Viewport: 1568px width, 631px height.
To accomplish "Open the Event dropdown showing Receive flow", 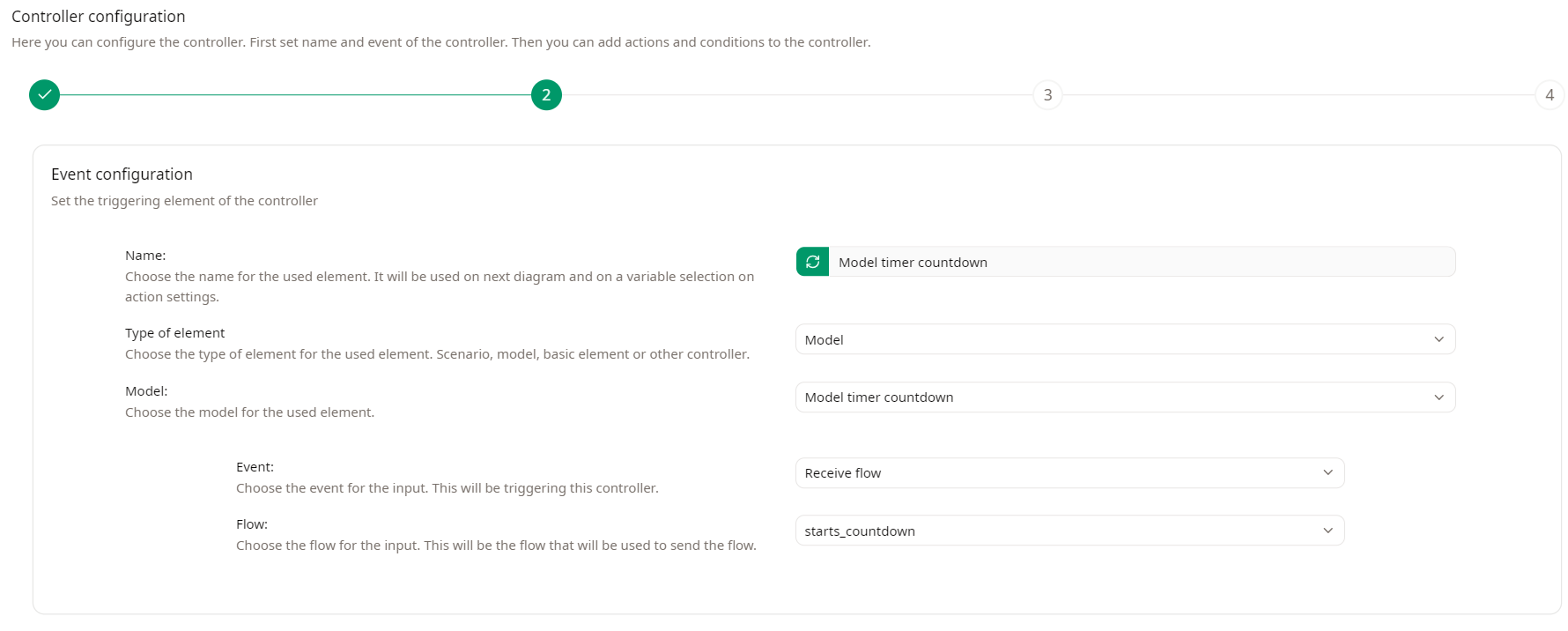I will tap(1069, 473).
